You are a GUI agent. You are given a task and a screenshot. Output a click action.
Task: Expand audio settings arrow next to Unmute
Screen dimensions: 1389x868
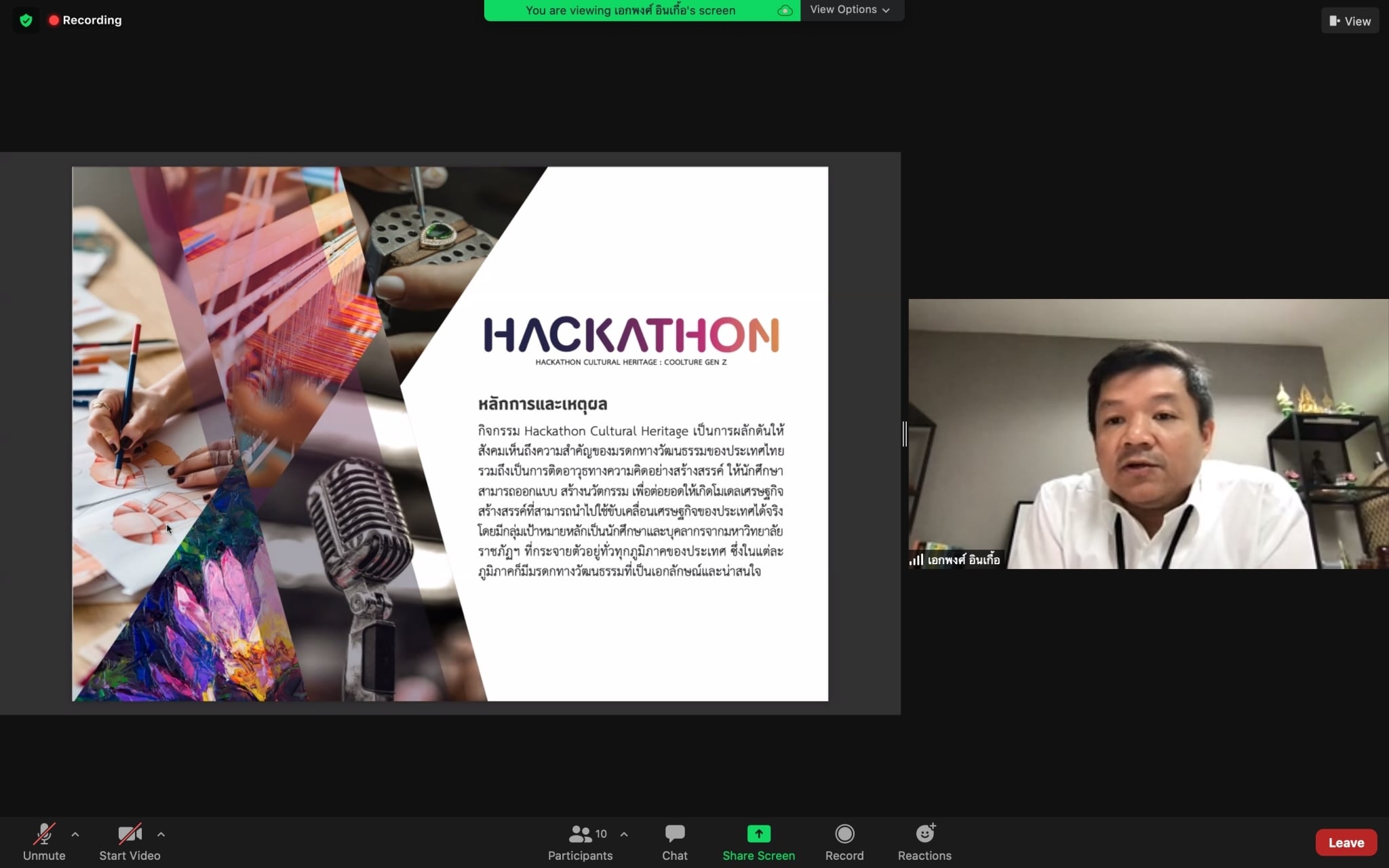[75, 834]
